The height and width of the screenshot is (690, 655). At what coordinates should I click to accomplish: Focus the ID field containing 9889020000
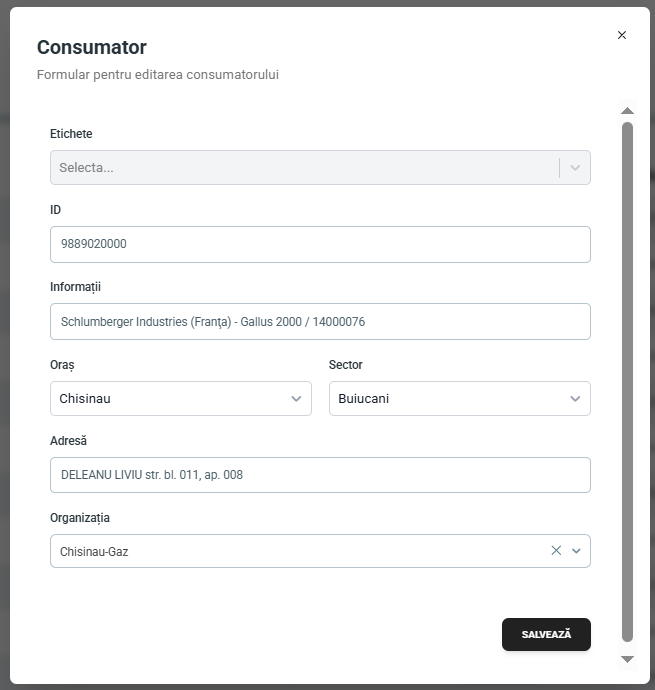point(320,244)
